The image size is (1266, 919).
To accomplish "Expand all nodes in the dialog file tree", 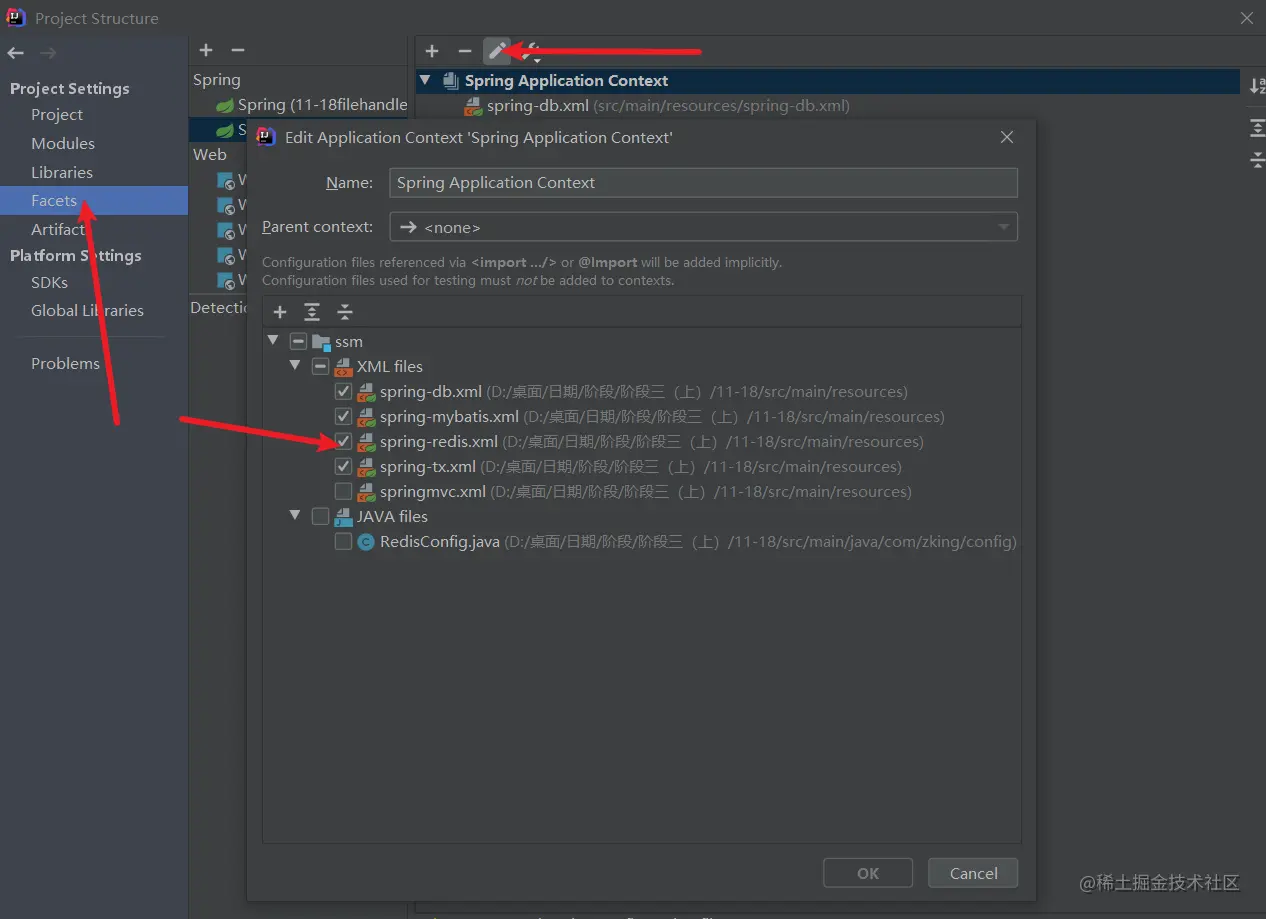I will 312,313.
